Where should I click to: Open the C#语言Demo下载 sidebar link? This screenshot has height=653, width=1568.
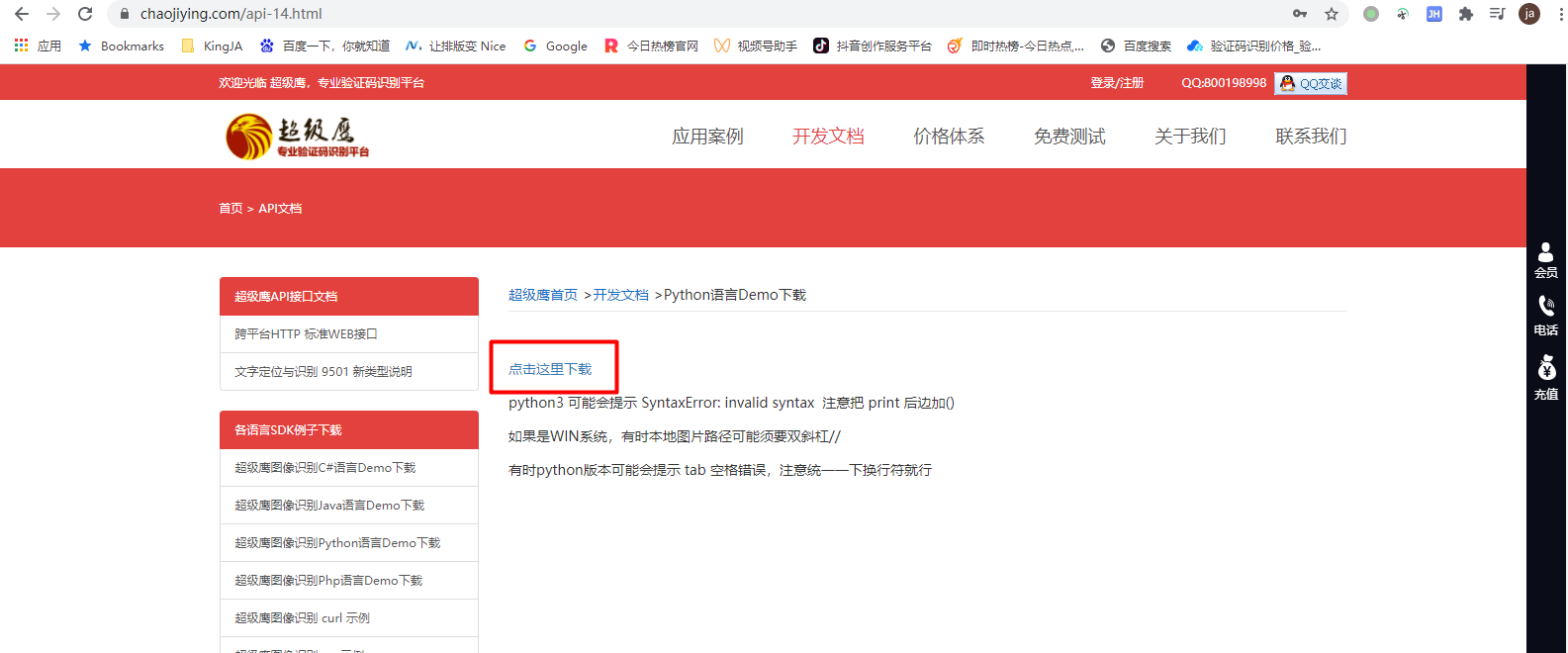click(x=349, y=468)
